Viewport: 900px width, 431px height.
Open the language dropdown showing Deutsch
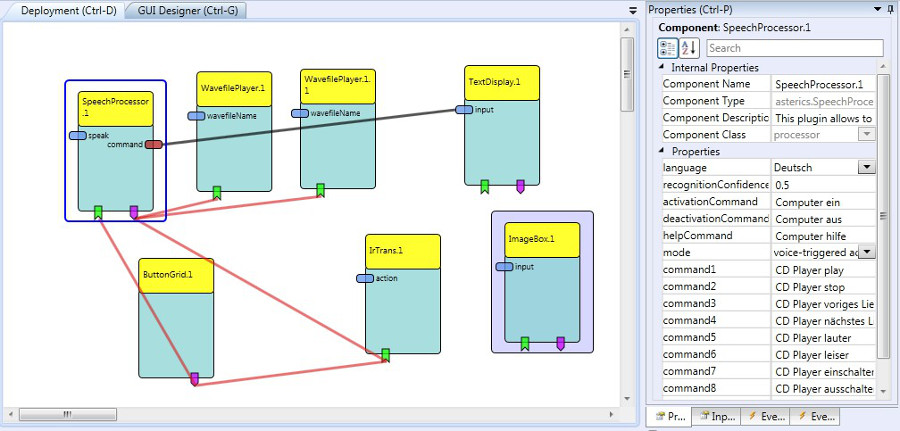[x=866, y=168]
